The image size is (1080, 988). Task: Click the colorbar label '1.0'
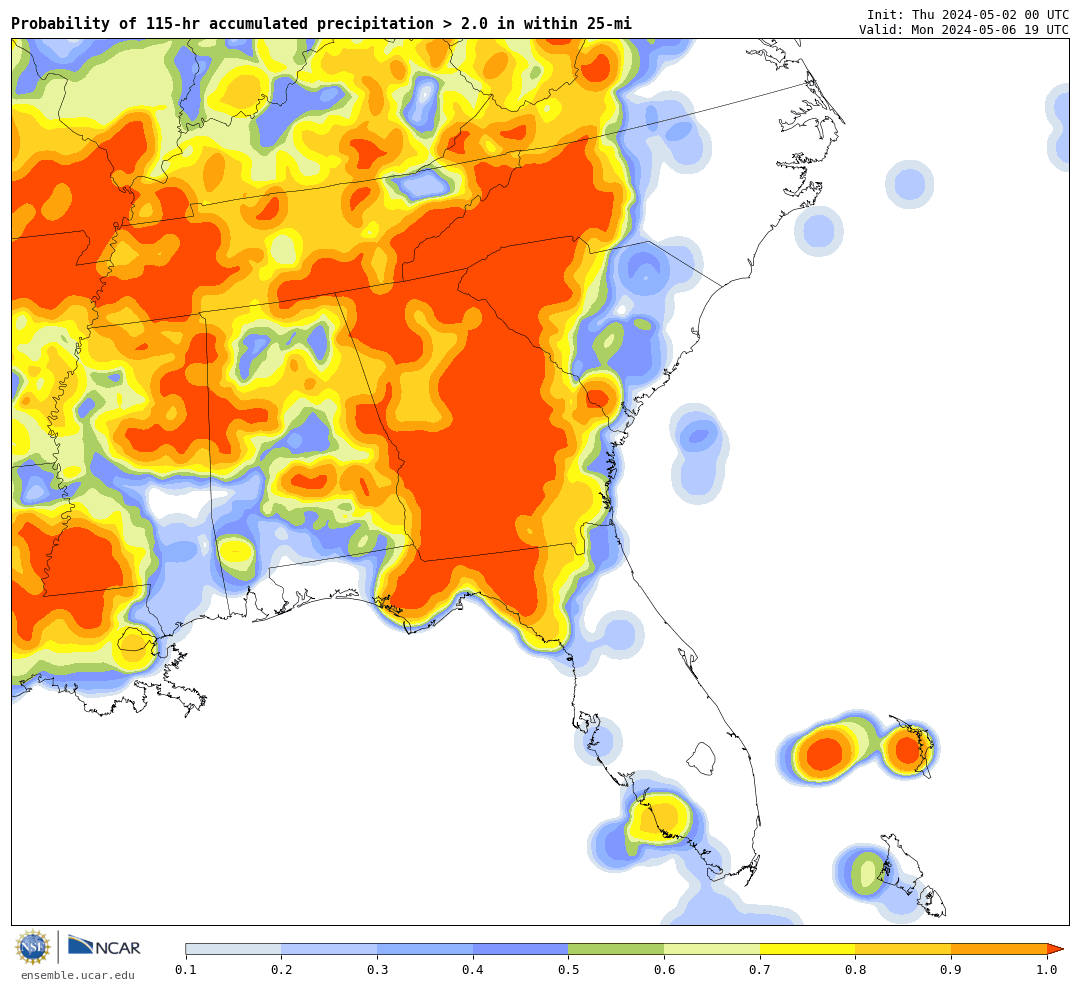coord(1047,969)
